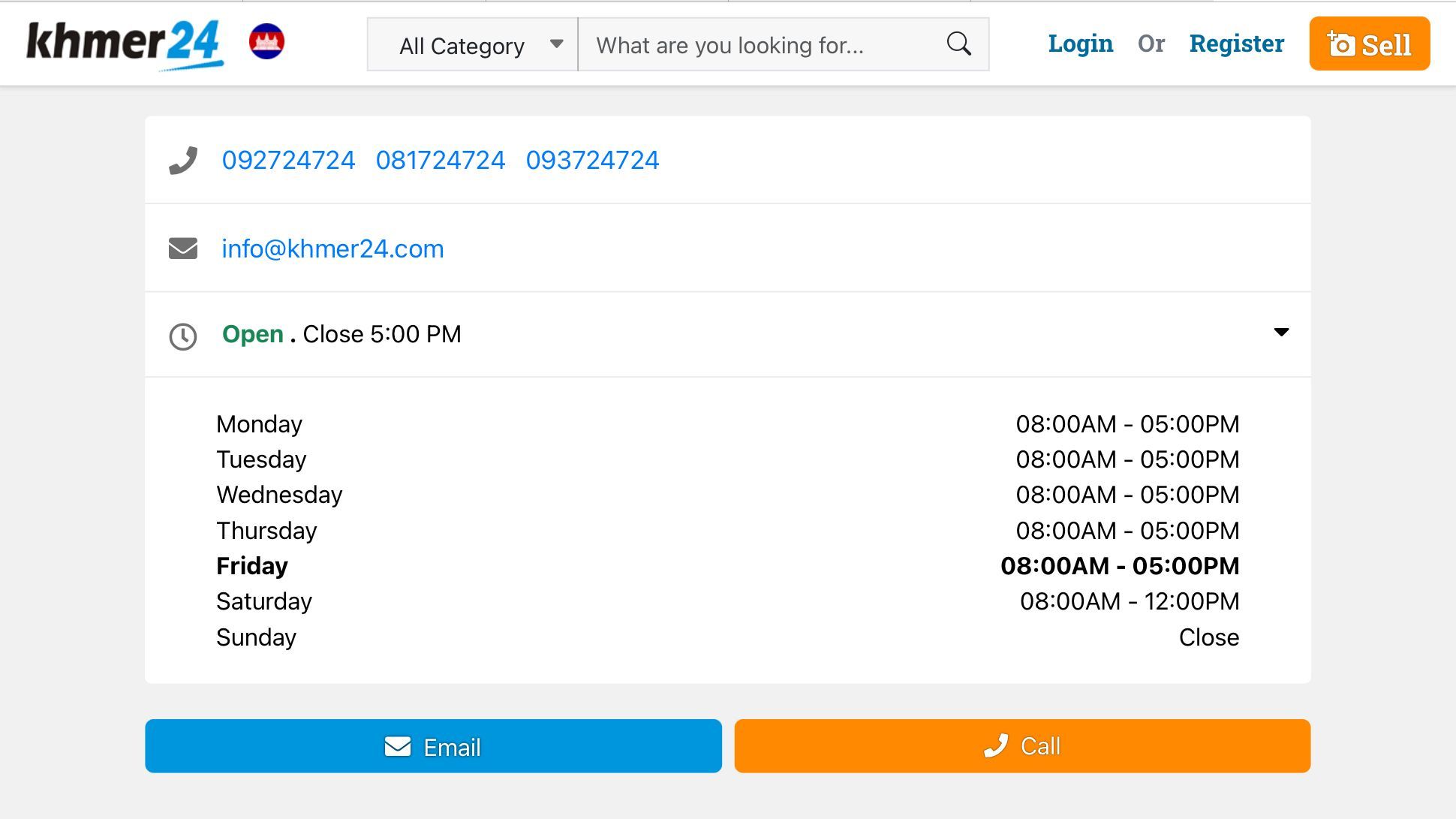
Task: Toggle the Open . Close 5:00 PM row
Action: (728, 335)
